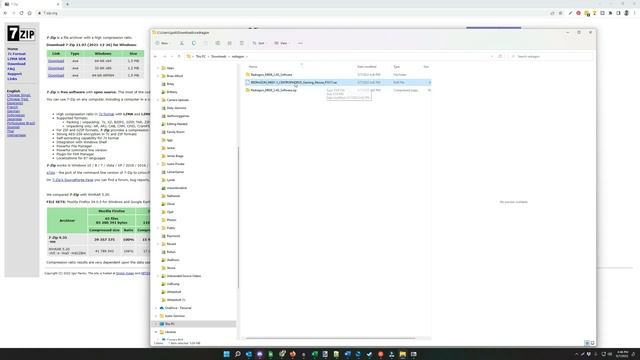Click the browser back arrow
The width and height of the screenshot is (640, 360).
5,13
